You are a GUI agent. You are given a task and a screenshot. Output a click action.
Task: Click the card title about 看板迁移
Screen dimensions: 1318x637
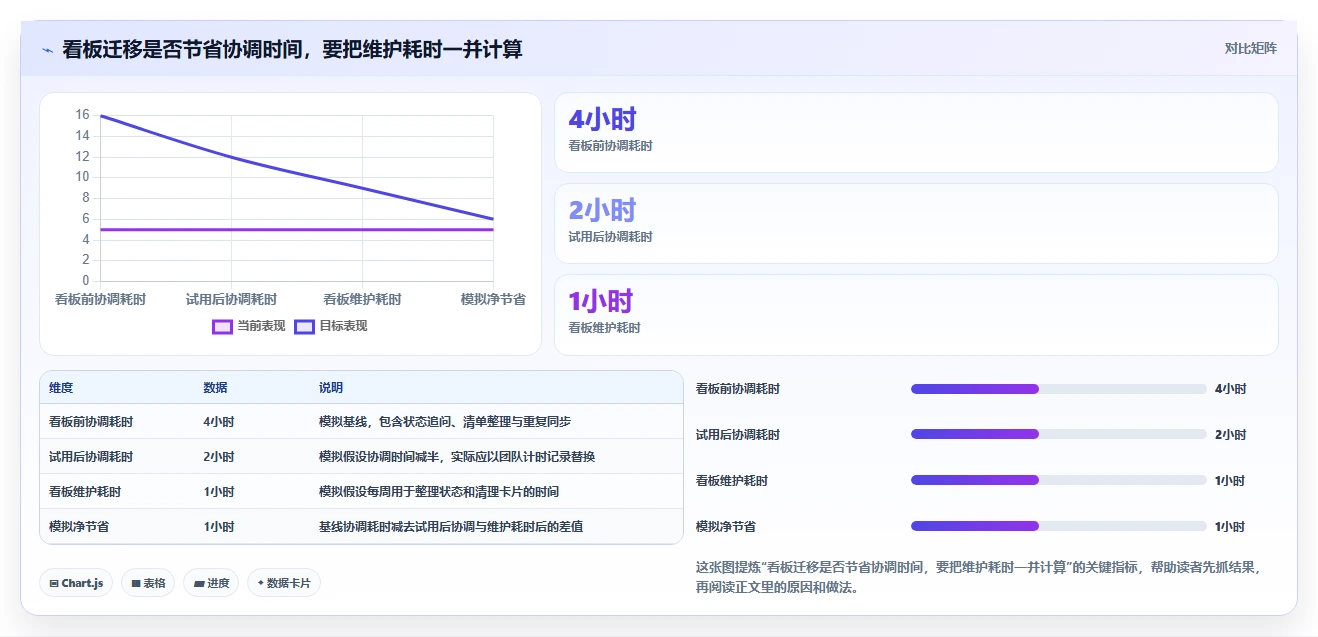tap(292, 49)
